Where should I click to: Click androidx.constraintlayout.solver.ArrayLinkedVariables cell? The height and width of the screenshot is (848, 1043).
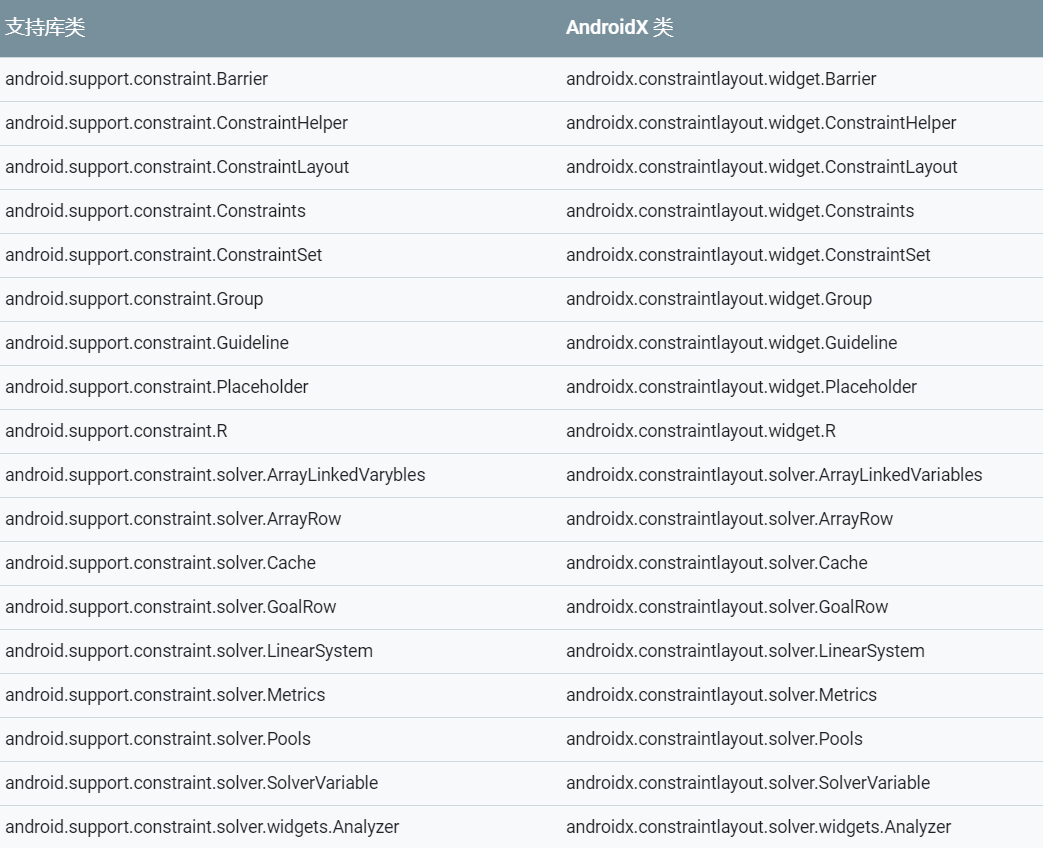pyautogui.click(x=774, y=475)
